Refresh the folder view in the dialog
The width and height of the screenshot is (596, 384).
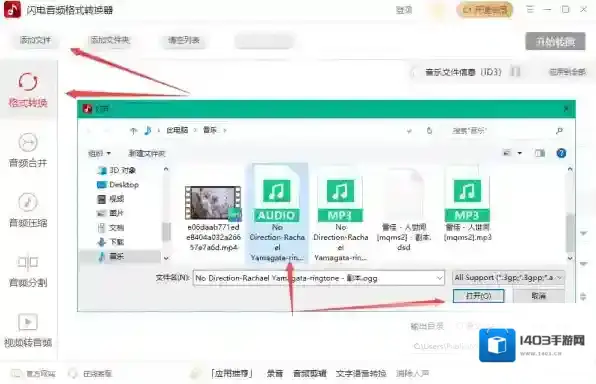[x=430, y=131]
